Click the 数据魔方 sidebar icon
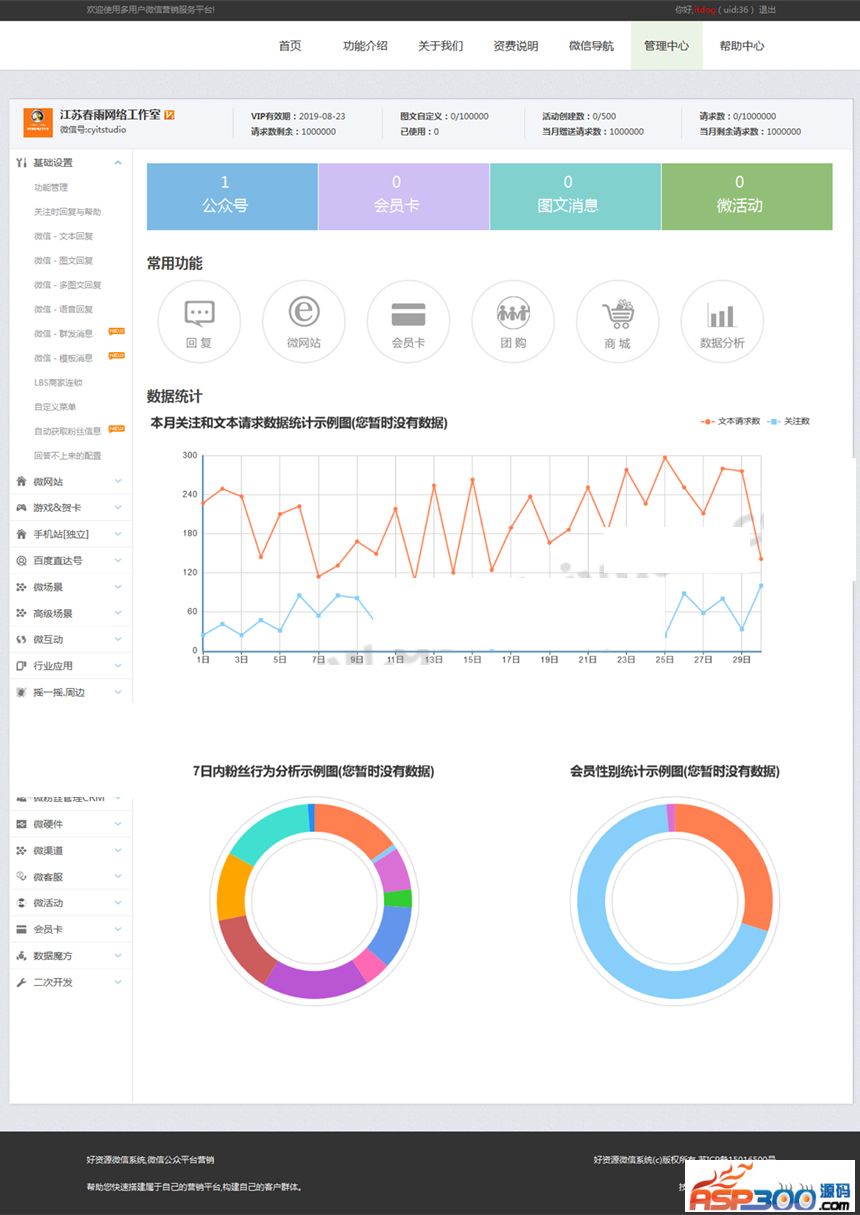 (x=22, y=956)
